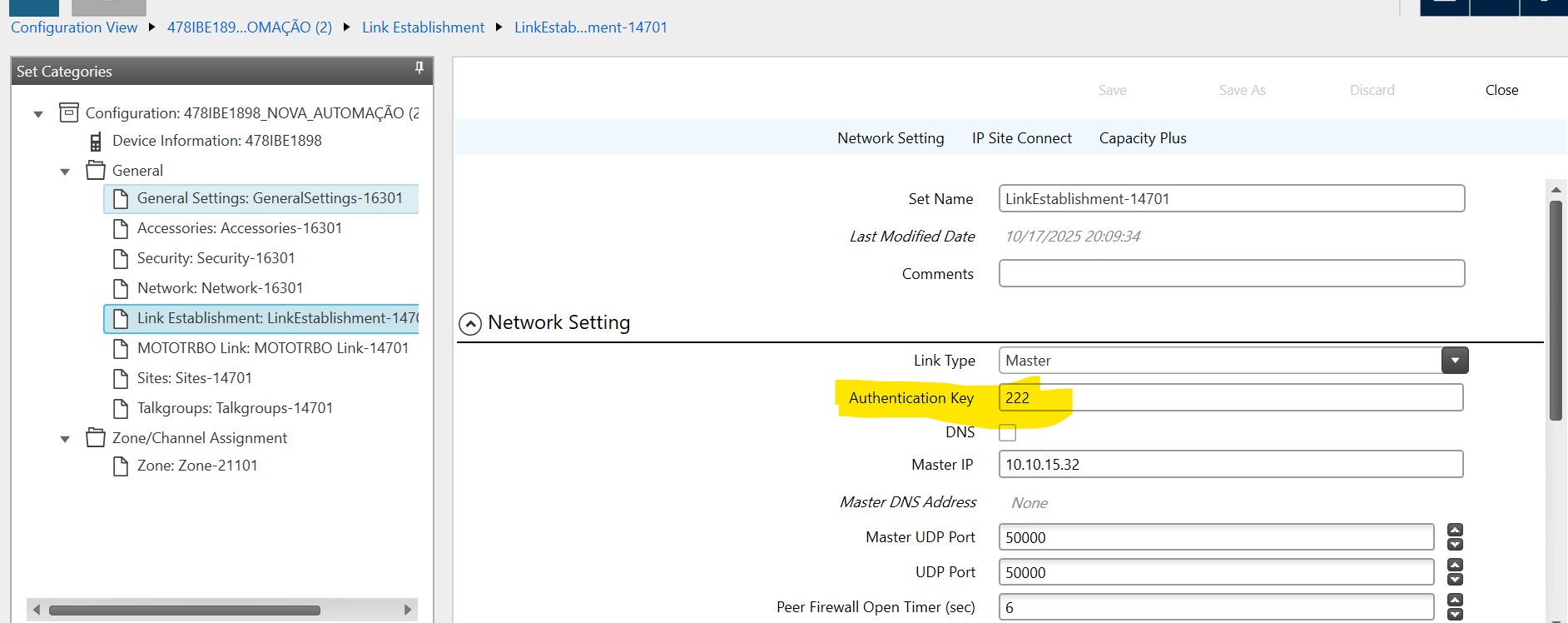Select General Settings: GeneralSettings-16301
The height and width of the screenshot is (623, 1568).
point(261,198)
